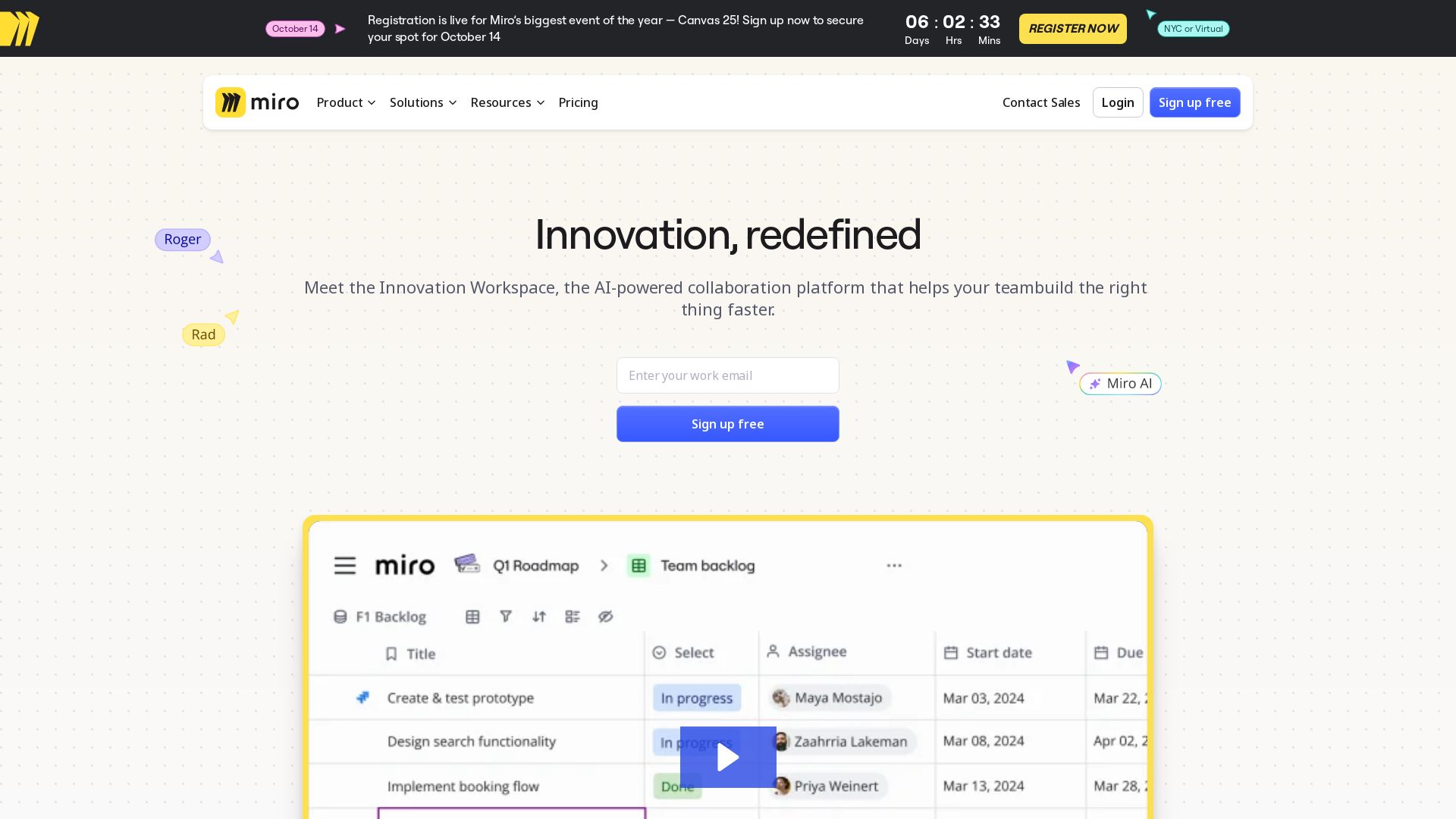
Task: Expand the Resources dropdown menu
Action: (507, 102)
